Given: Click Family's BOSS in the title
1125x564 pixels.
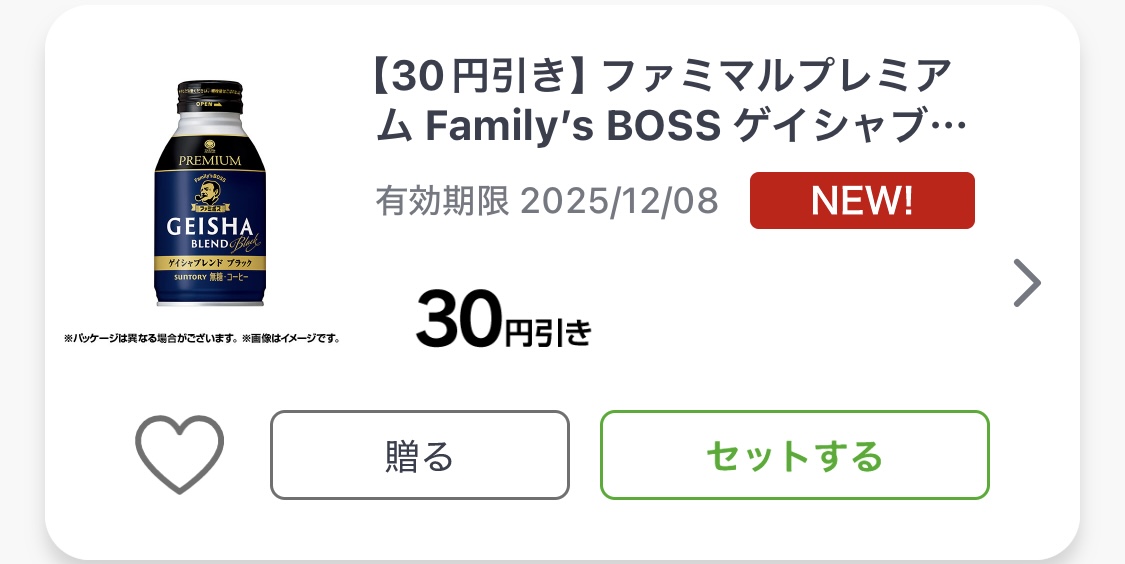Looking at the screenshot, I should pyautogui.click(x=574, y=127).
